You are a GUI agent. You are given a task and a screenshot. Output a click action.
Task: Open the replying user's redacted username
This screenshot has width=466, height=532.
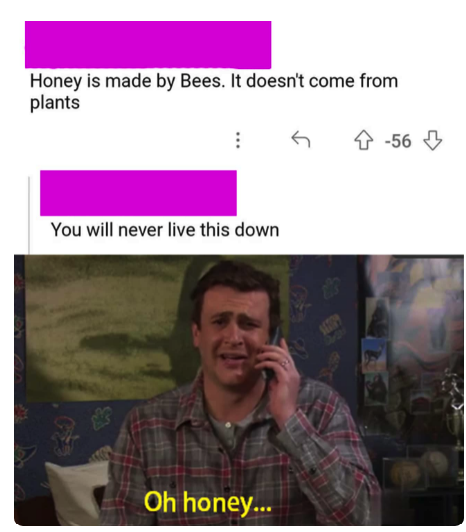pos(138,193)
